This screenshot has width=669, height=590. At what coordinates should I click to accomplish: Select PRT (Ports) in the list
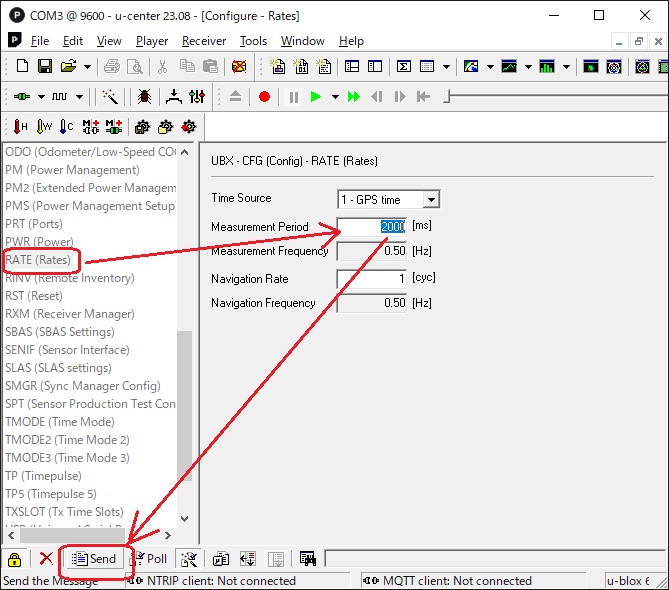tap(34, 224)
